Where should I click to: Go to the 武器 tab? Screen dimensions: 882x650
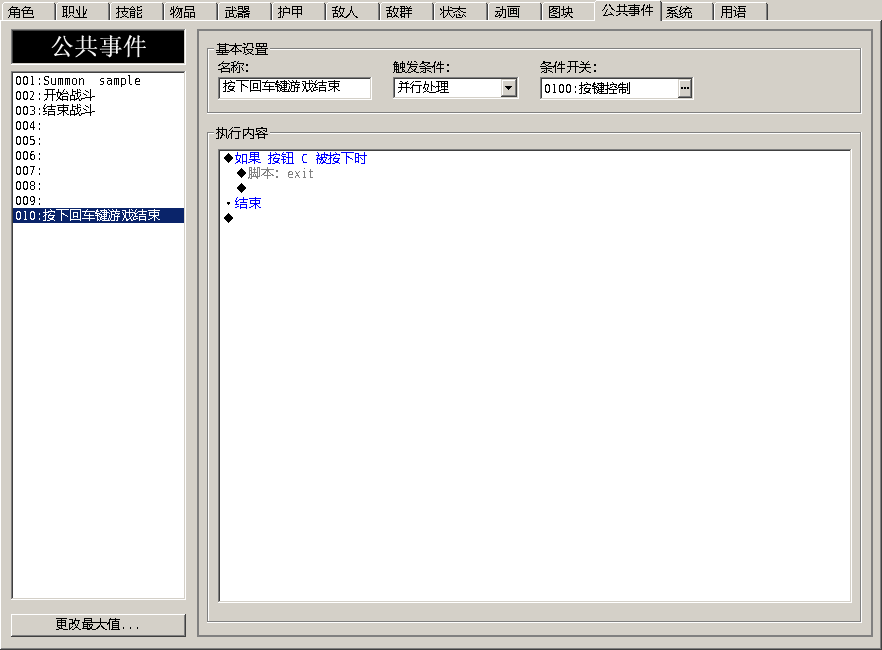coord(244,12)
